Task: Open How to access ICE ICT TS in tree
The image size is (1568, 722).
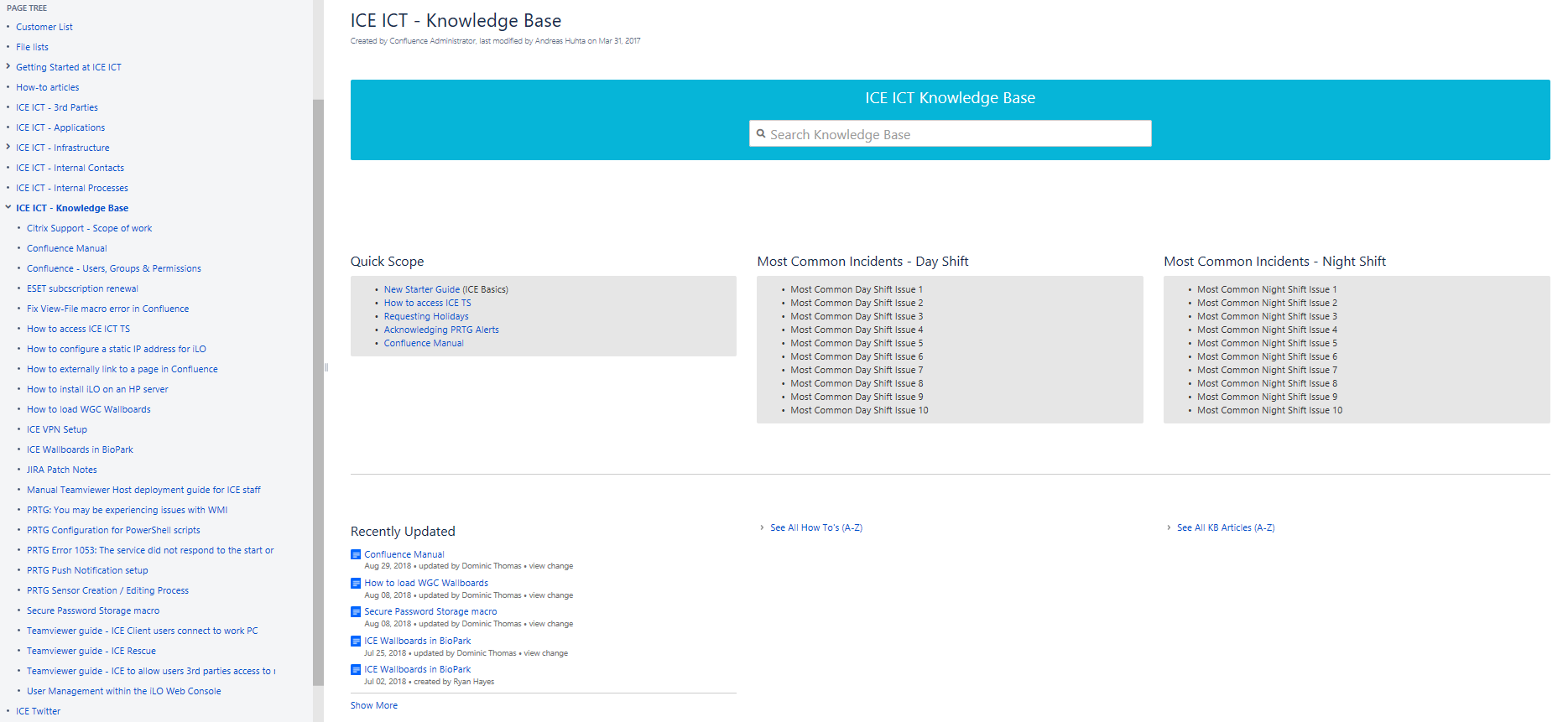Action: (x=79, y=329)
